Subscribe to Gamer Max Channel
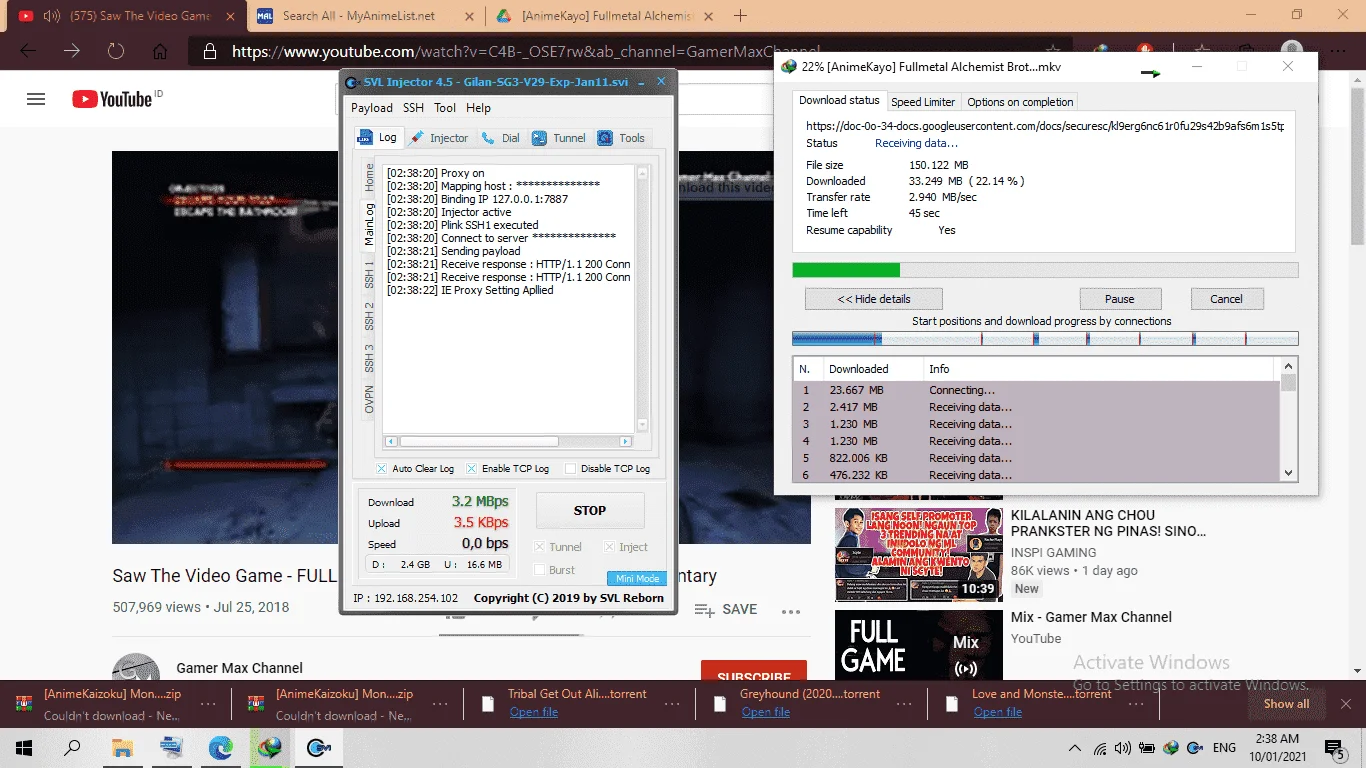The width and height of the screenshot is (1366, 768). pyautogui.click(x=754, y=674)
